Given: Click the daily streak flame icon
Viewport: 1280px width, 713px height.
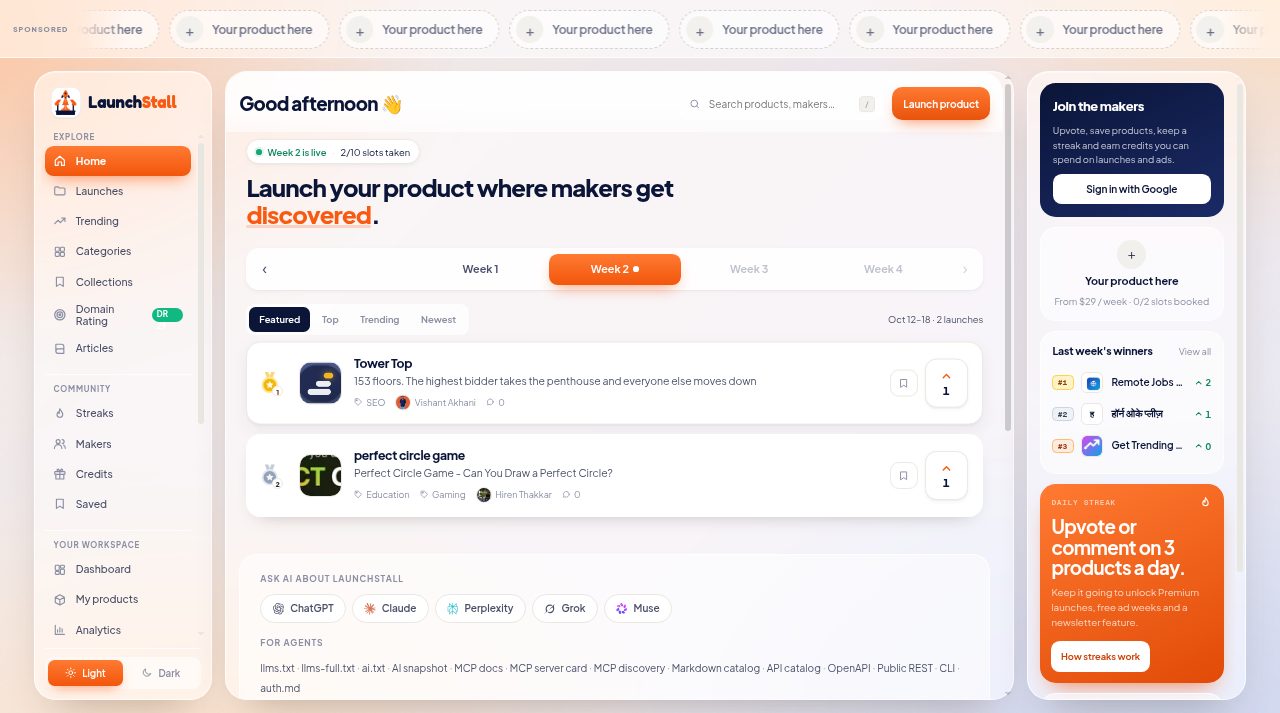Looking at the screenshot, I should point(1205,502).
